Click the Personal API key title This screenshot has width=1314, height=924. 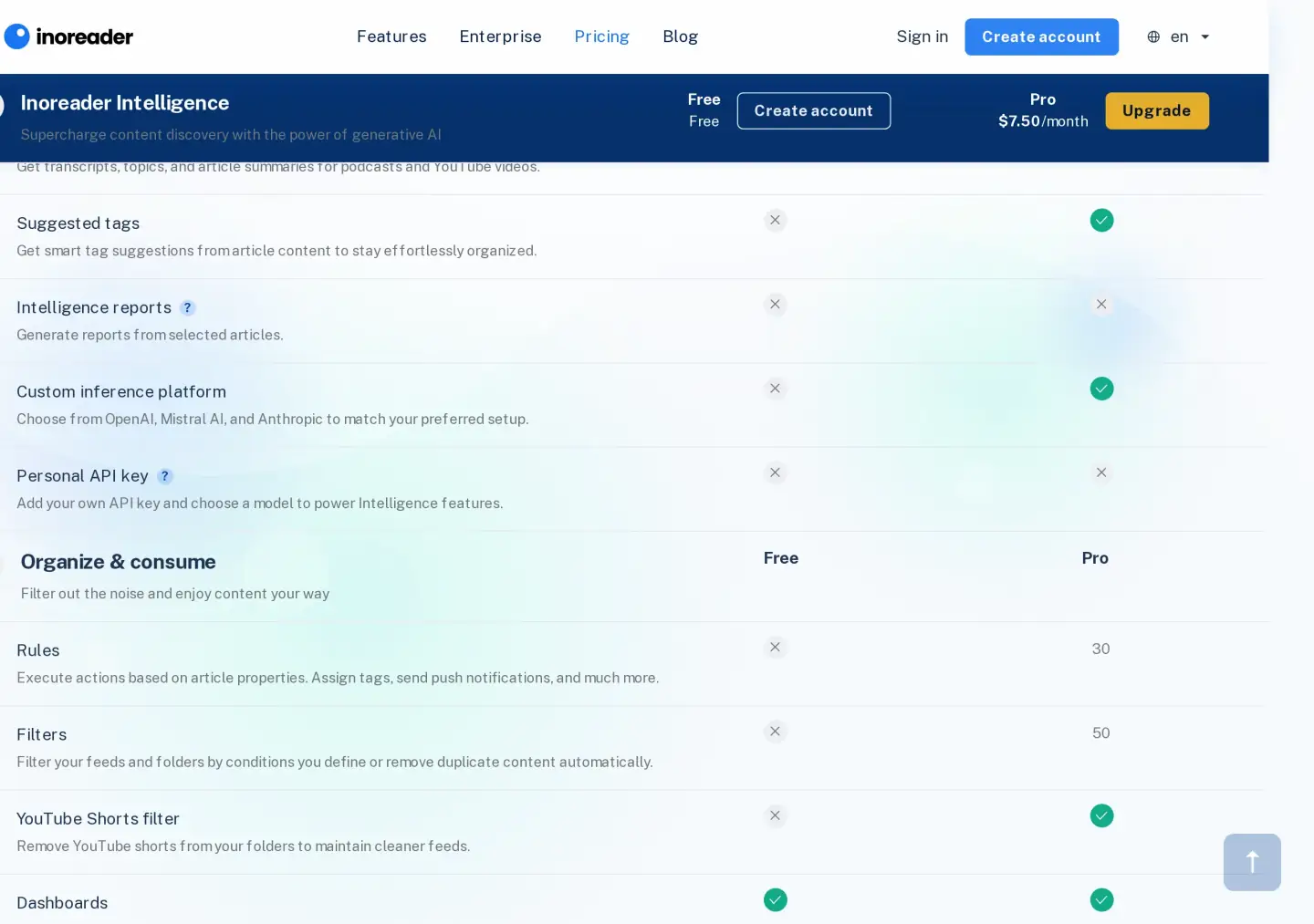[x=82, y=475]
